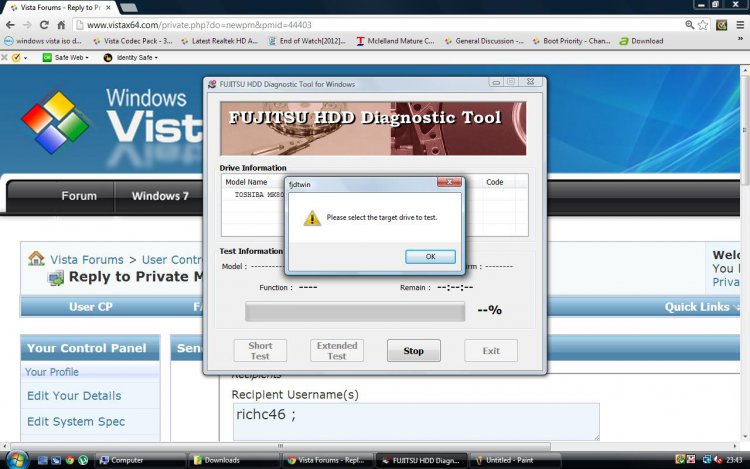This screenshot has height=469, width=750.
Task: Open a new browser tab
Action: click(x=128, y=8)
